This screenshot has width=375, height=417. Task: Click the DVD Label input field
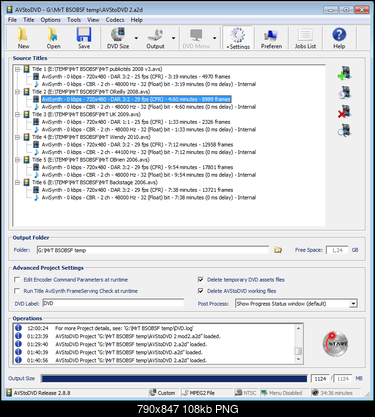(113, 303)
